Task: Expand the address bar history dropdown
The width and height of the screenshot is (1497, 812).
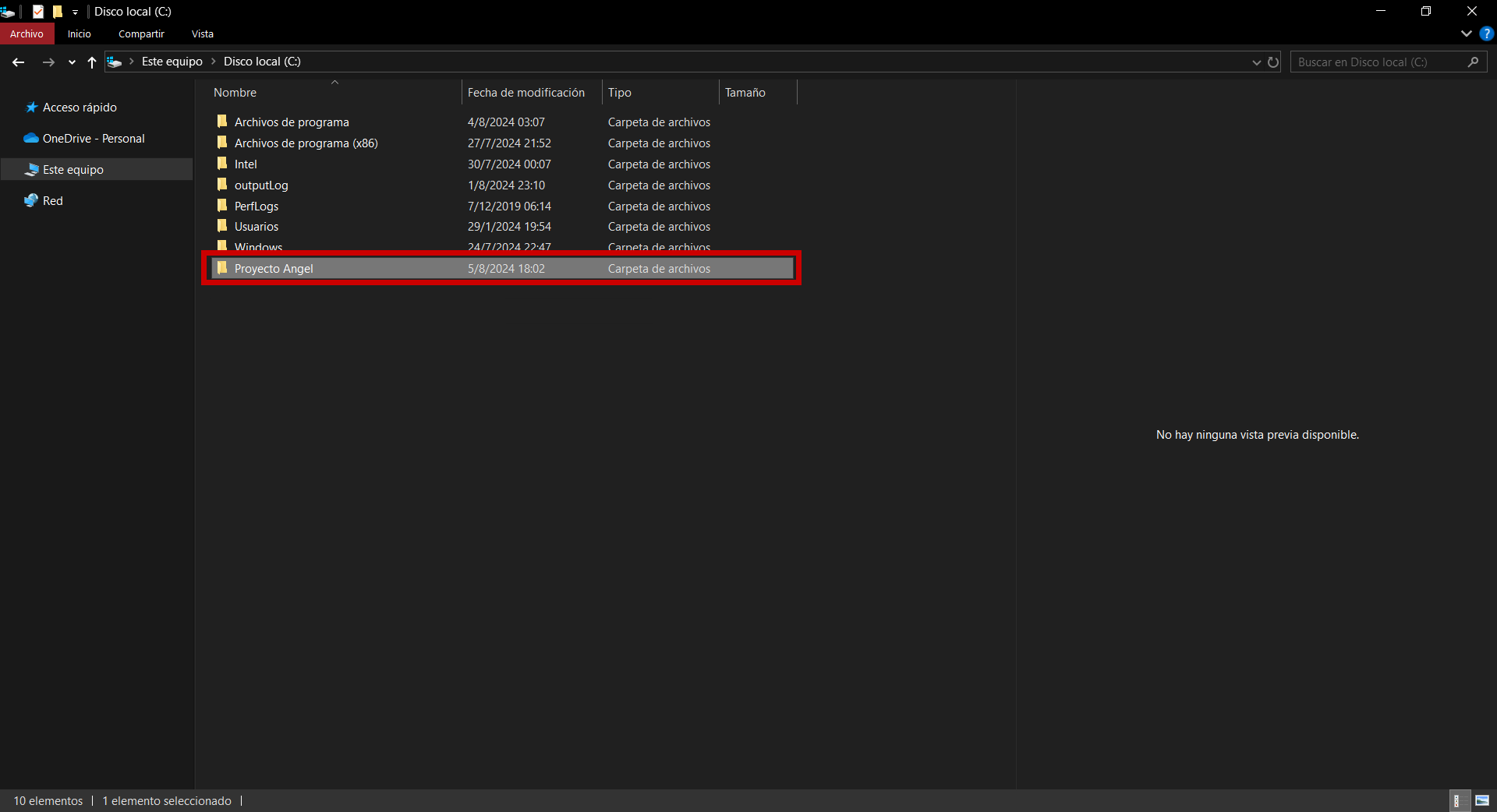Action: [1256, 62]
